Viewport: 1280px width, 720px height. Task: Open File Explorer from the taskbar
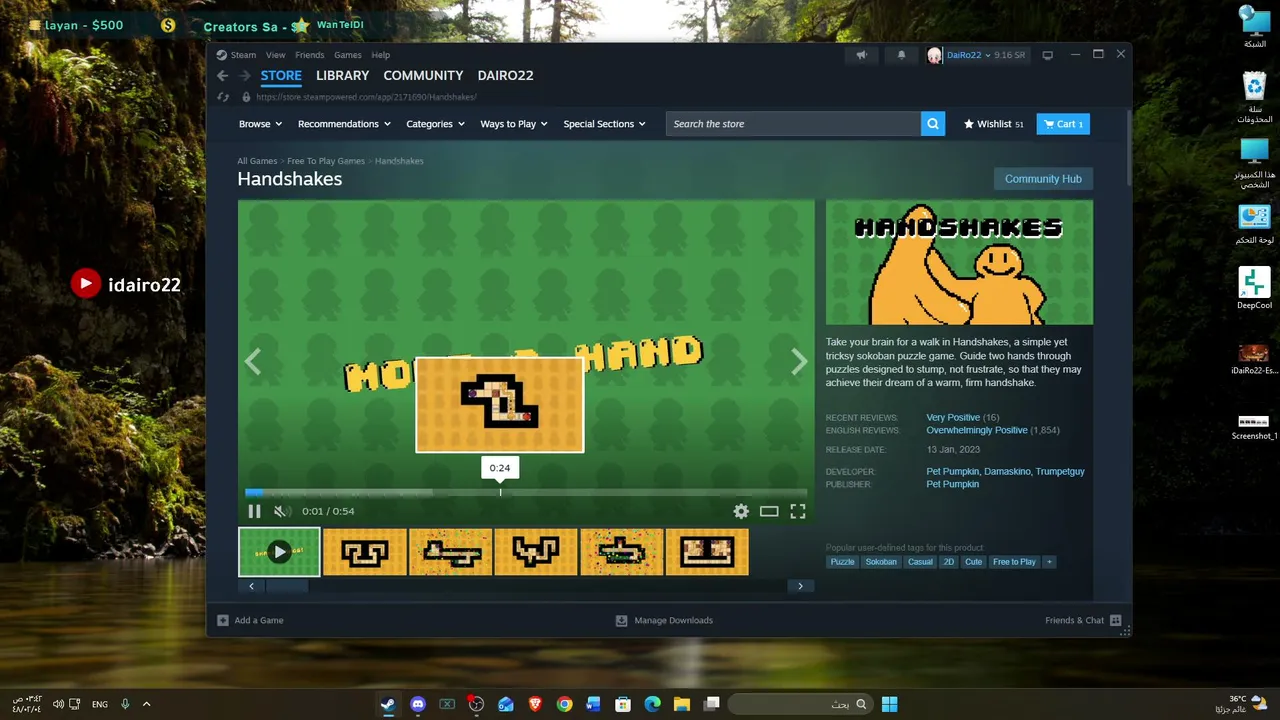tap(682, 704)
